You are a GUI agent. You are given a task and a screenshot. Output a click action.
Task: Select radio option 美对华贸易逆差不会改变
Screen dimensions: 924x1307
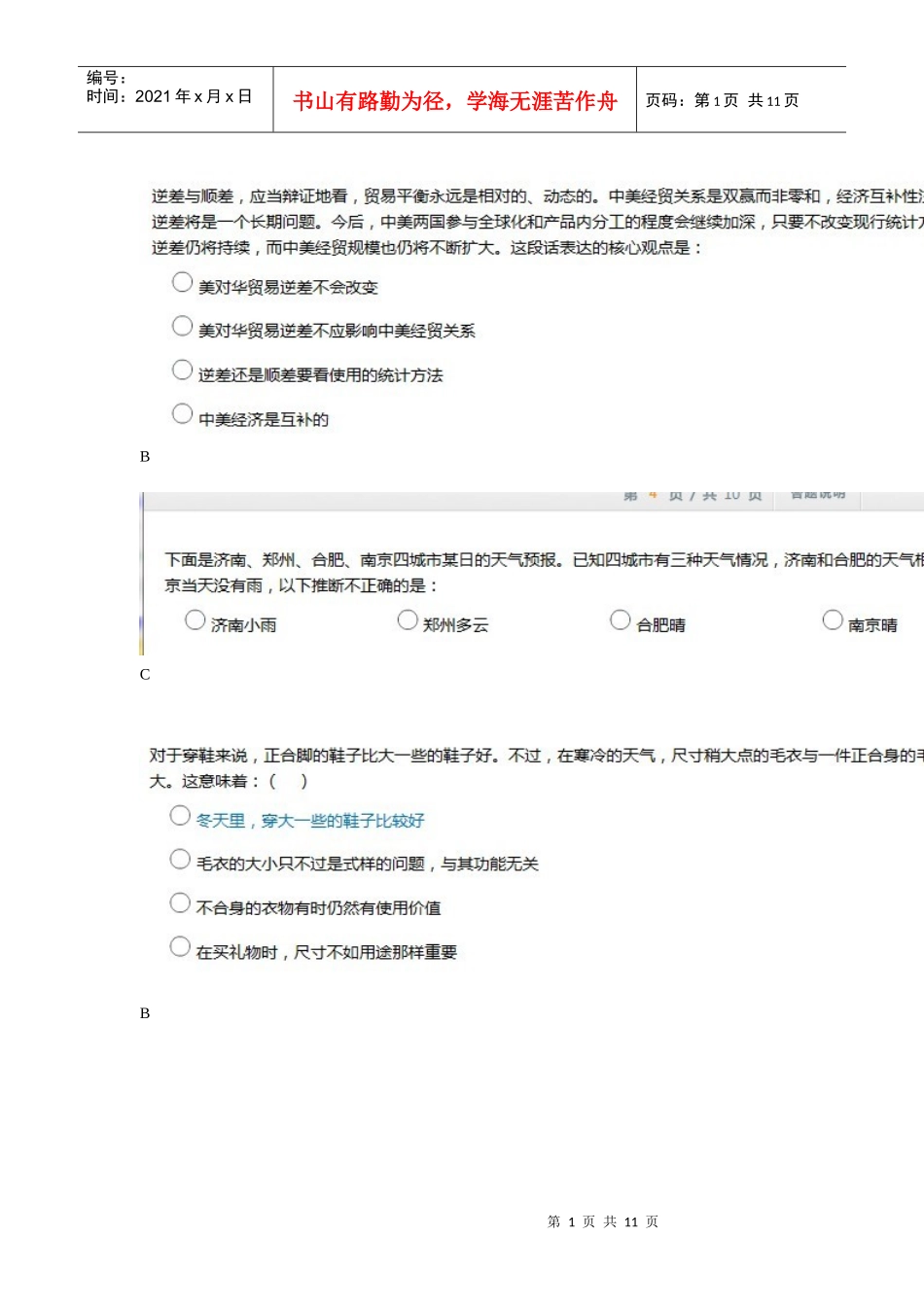(182, 282)
